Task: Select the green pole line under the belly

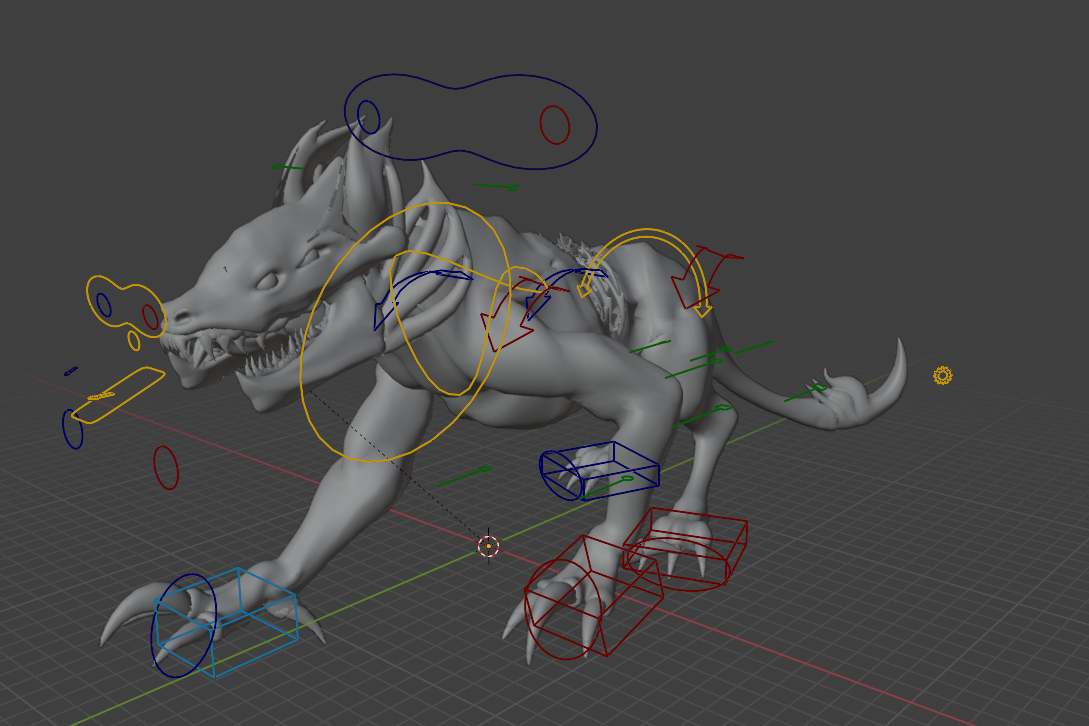Action: click(x=464, y=476)
